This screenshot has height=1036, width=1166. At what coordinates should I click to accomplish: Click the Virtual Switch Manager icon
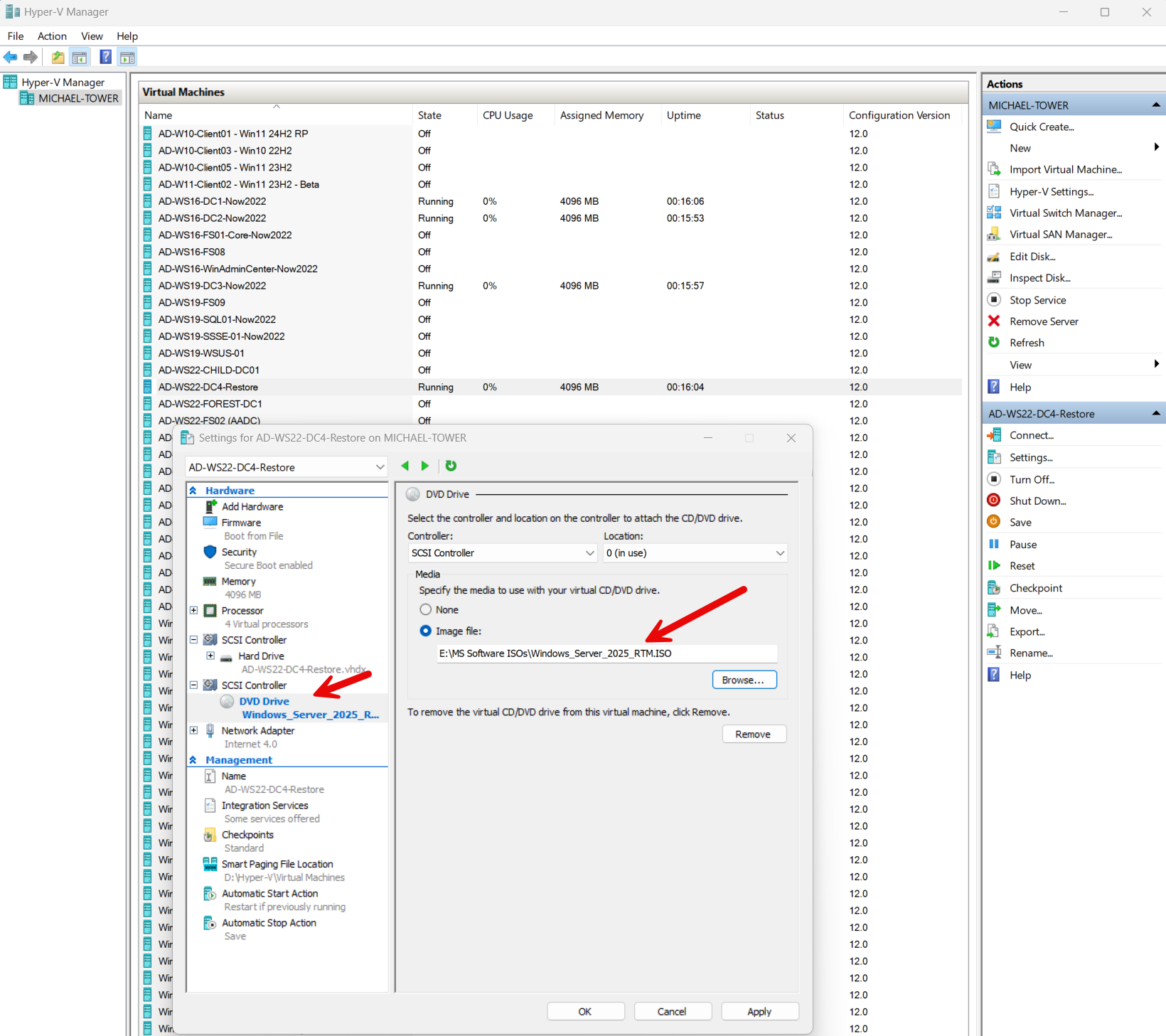tap(994, 213)
